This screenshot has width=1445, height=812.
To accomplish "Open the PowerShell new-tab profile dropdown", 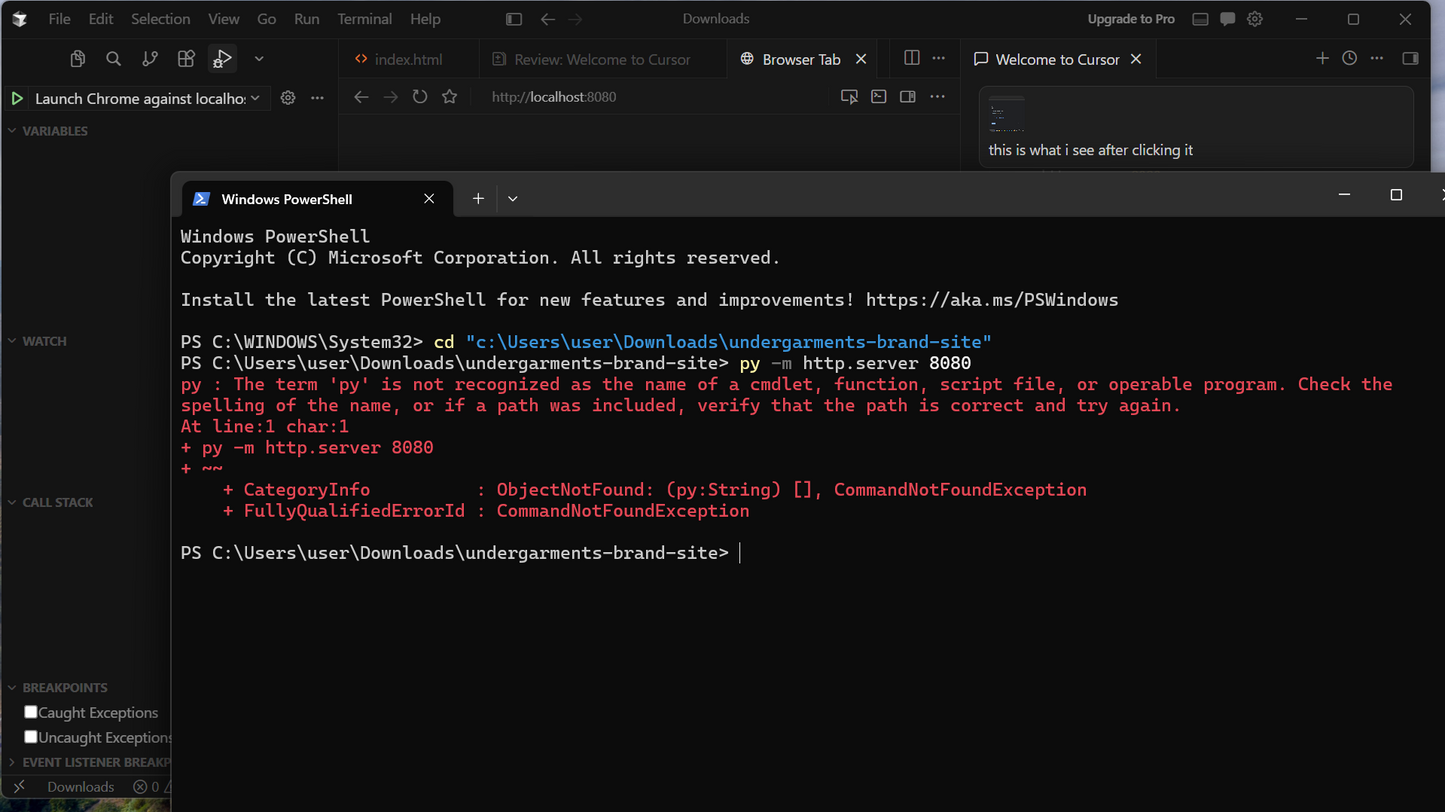I will point(513,199).
